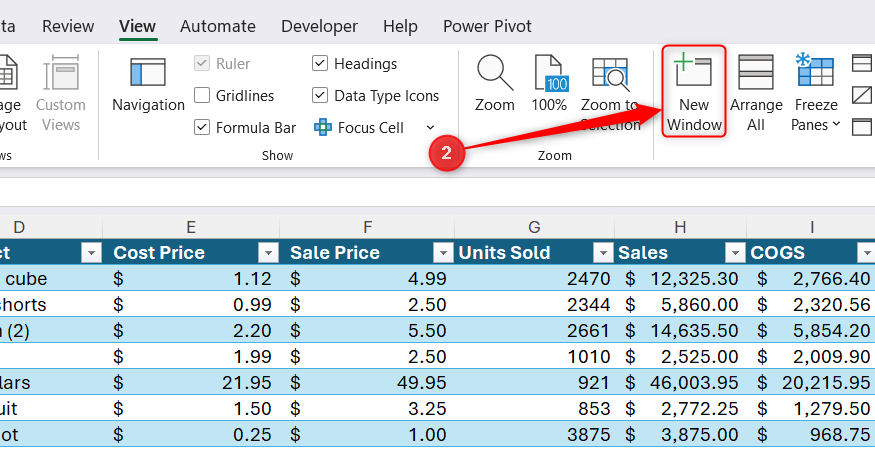Enable the Gridlines checkbox

[x=202, y=95]
